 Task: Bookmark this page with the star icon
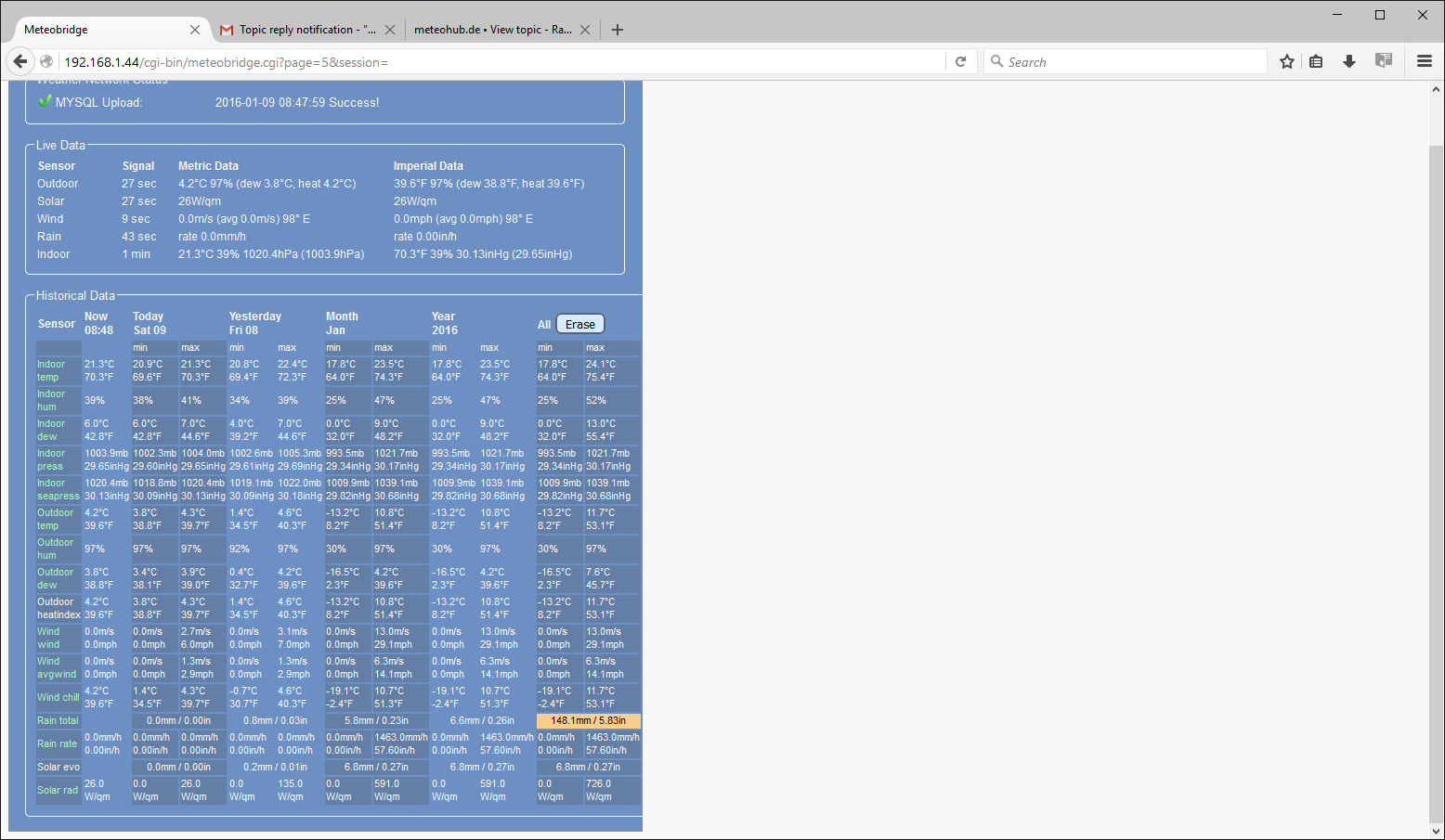[1286, 62]
